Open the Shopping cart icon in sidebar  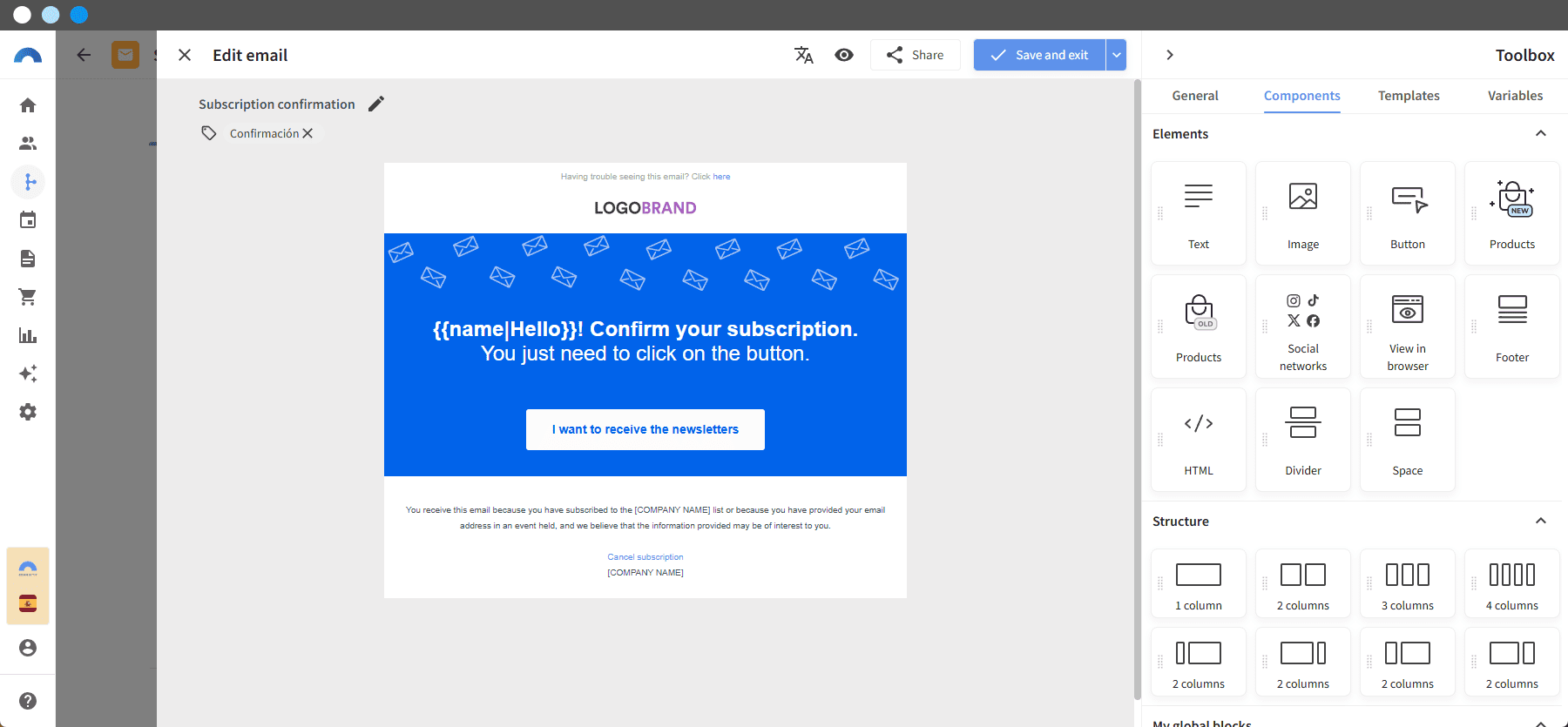(28, 297)
